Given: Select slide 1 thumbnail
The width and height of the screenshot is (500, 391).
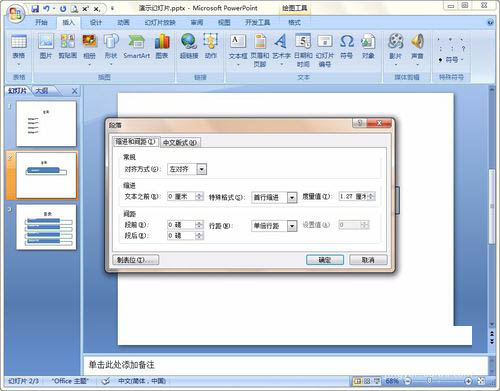Looking at the screenshot, I should point(46,124).
